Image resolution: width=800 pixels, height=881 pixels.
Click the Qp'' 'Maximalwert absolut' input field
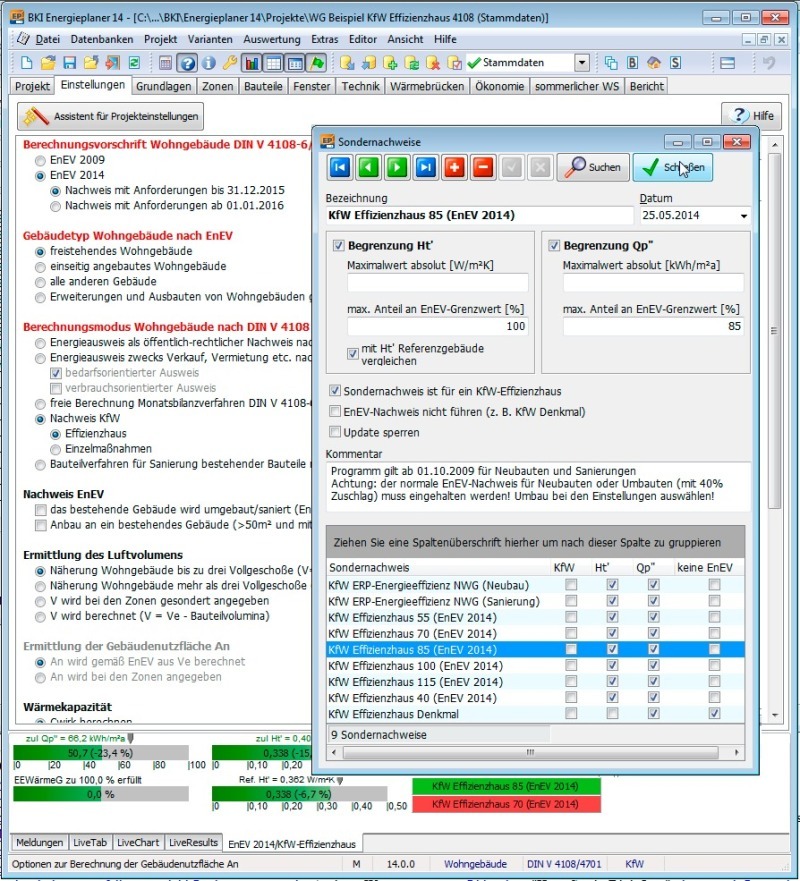[653, 282]
